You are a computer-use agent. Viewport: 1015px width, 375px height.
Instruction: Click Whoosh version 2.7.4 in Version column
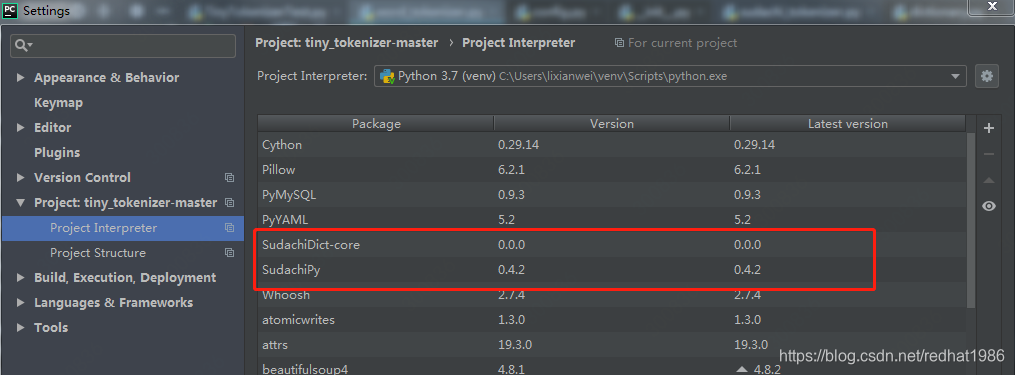click(511, 295)
